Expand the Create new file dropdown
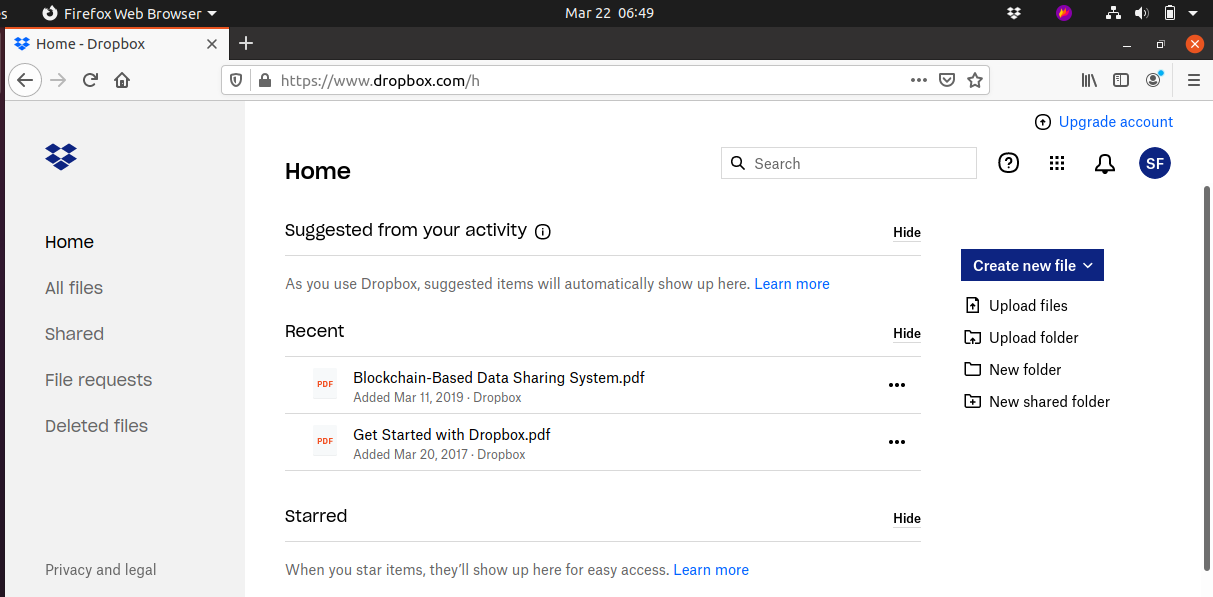 point(1032,265)
